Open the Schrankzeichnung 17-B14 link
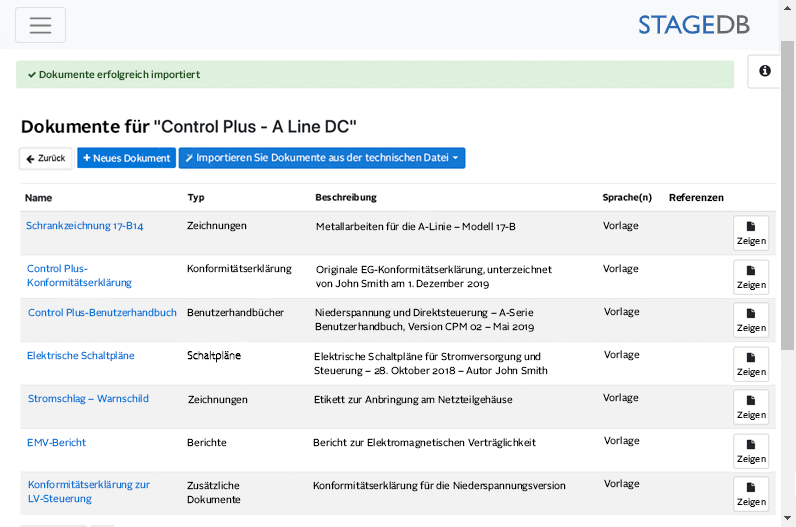This screenshot has width=796, height=527. (85, 226)
